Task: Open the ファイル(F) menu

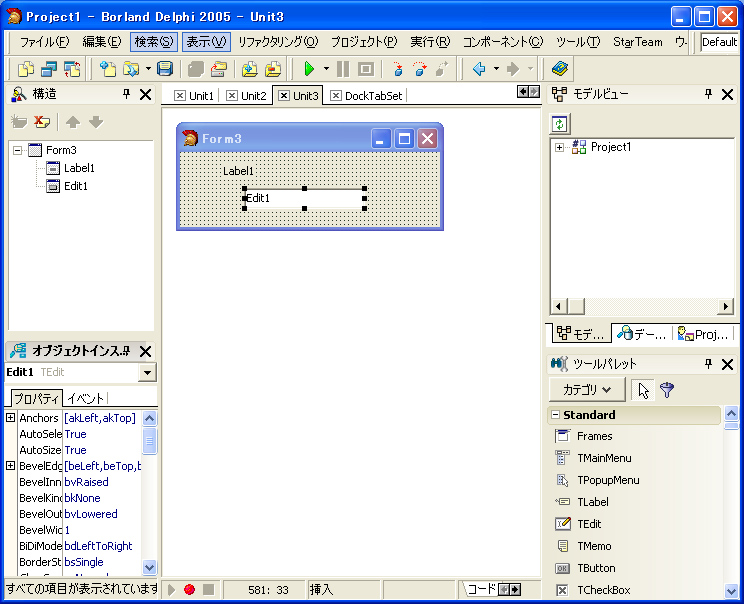Action: (x=45, y=42)
